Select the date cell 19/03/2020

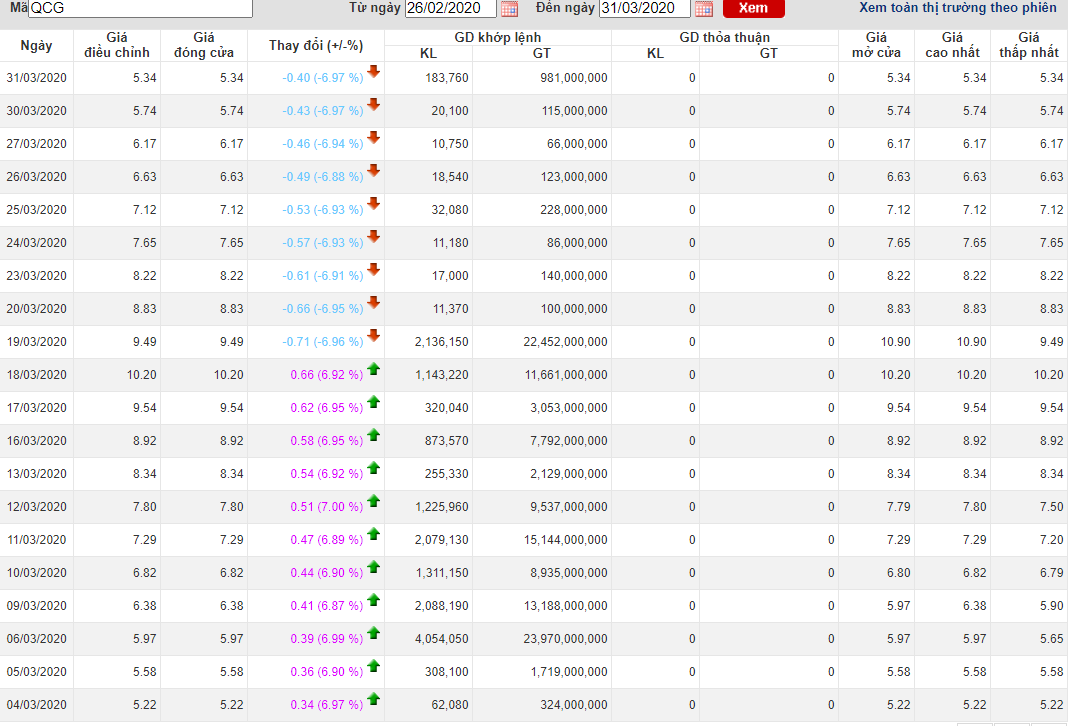pyautogui.click(x=37, y=342)
